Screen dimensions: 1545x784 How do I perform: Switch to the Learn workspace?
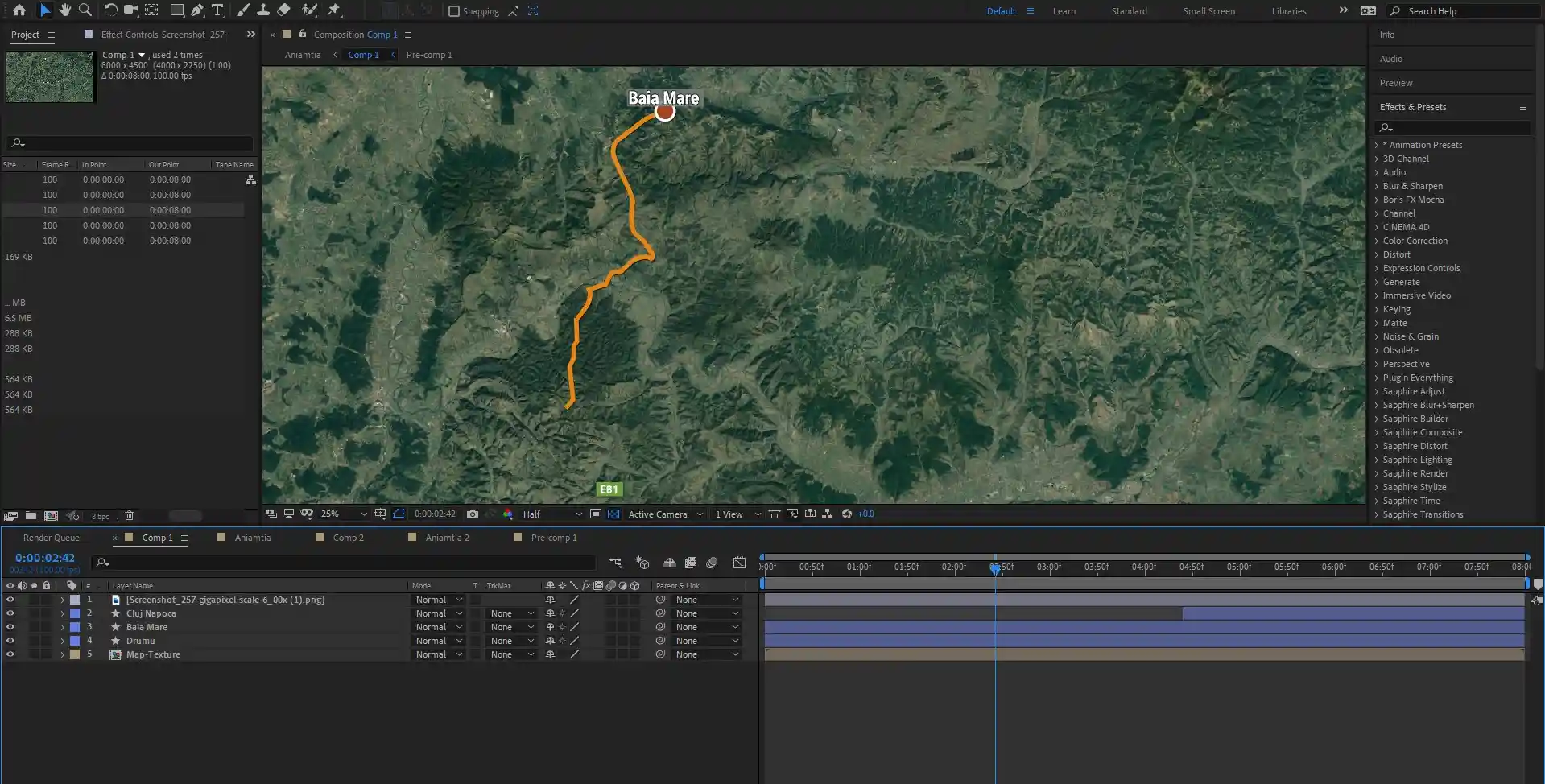(1064, 11)
